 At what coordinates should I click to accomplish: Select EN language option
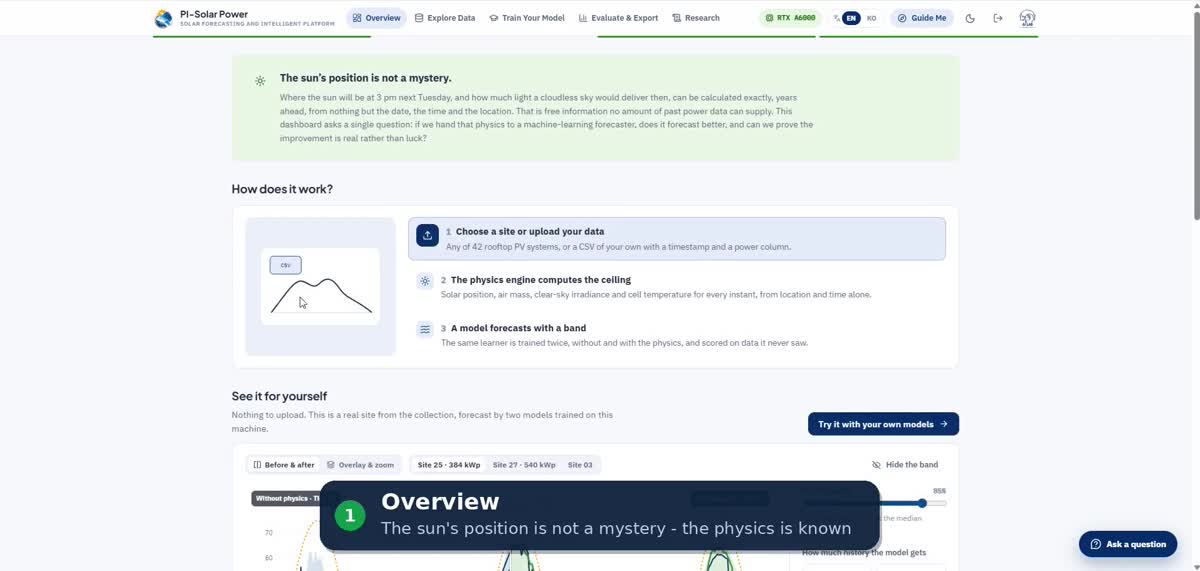851,18
